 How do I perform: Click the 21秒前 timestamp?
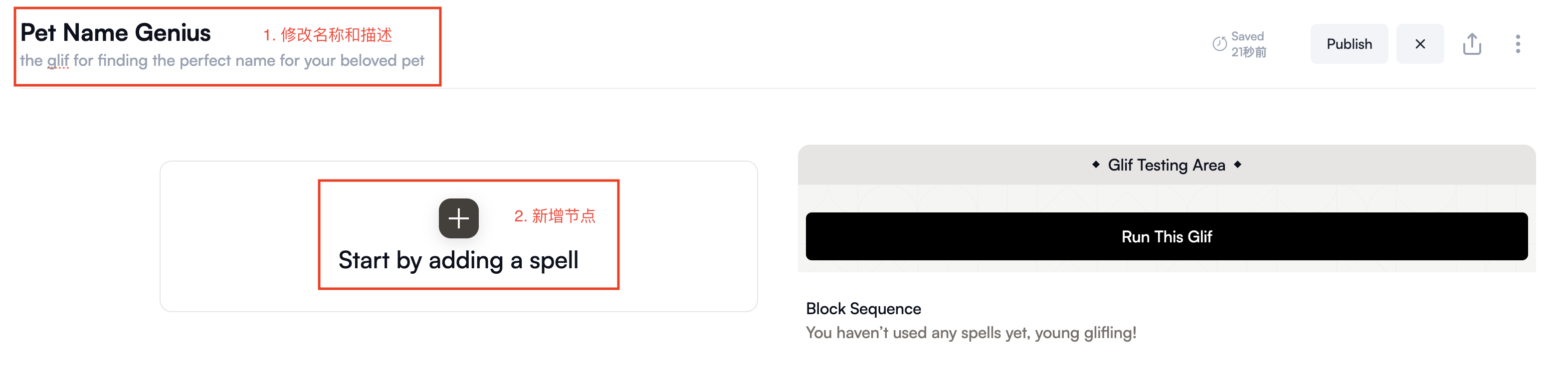point(1248,52)
